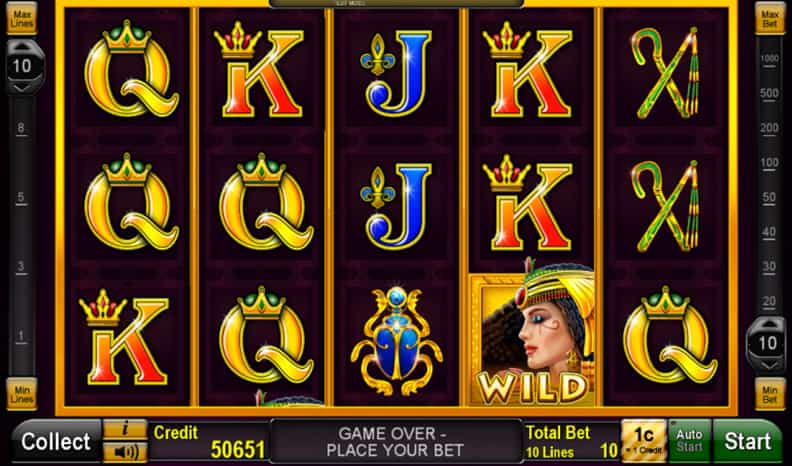
Task: Toggle the sound speaker icon
Action: coord(125,452)
